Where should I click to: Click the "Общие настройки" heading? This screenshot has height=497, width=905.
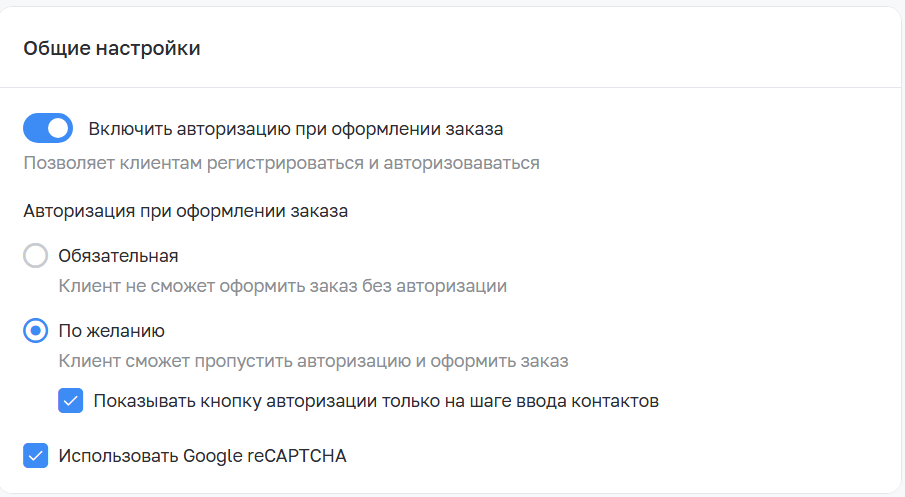coord(112,49)
